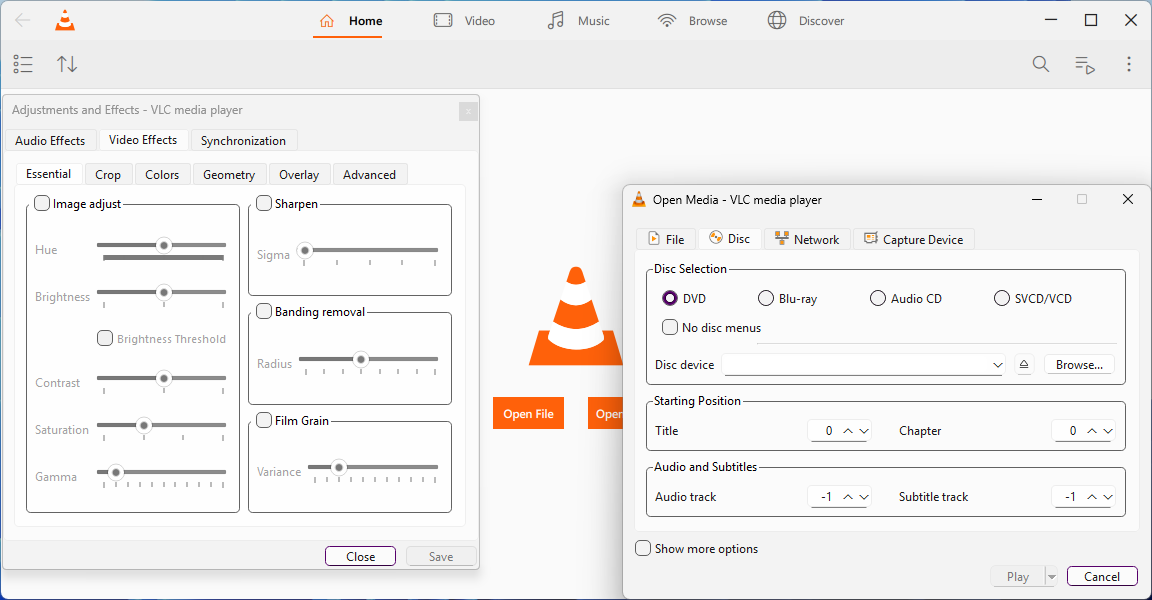Viewport: 1152px width, 600px height.
Task: Increase the Title number stepper
Action: (x=848, y=431)
